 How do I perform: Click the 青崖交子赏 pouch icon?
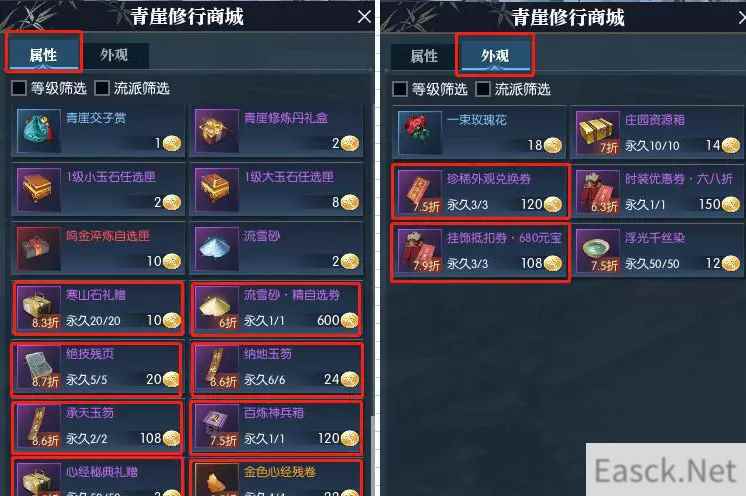pos(39,131)
